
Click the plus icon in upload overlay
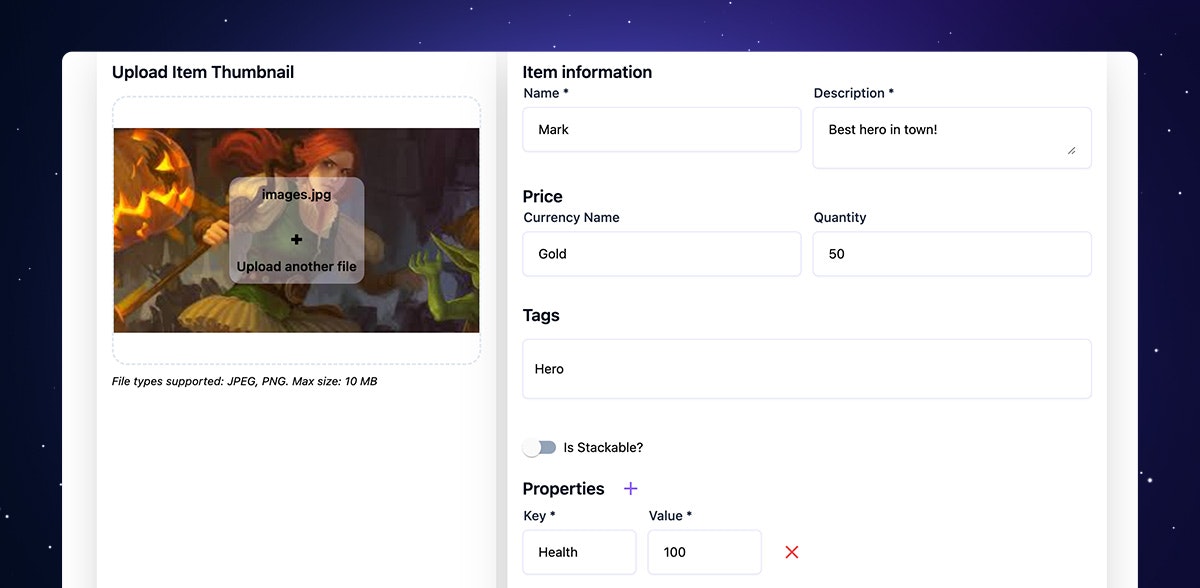pyautogui.click(x=296, y=240)
